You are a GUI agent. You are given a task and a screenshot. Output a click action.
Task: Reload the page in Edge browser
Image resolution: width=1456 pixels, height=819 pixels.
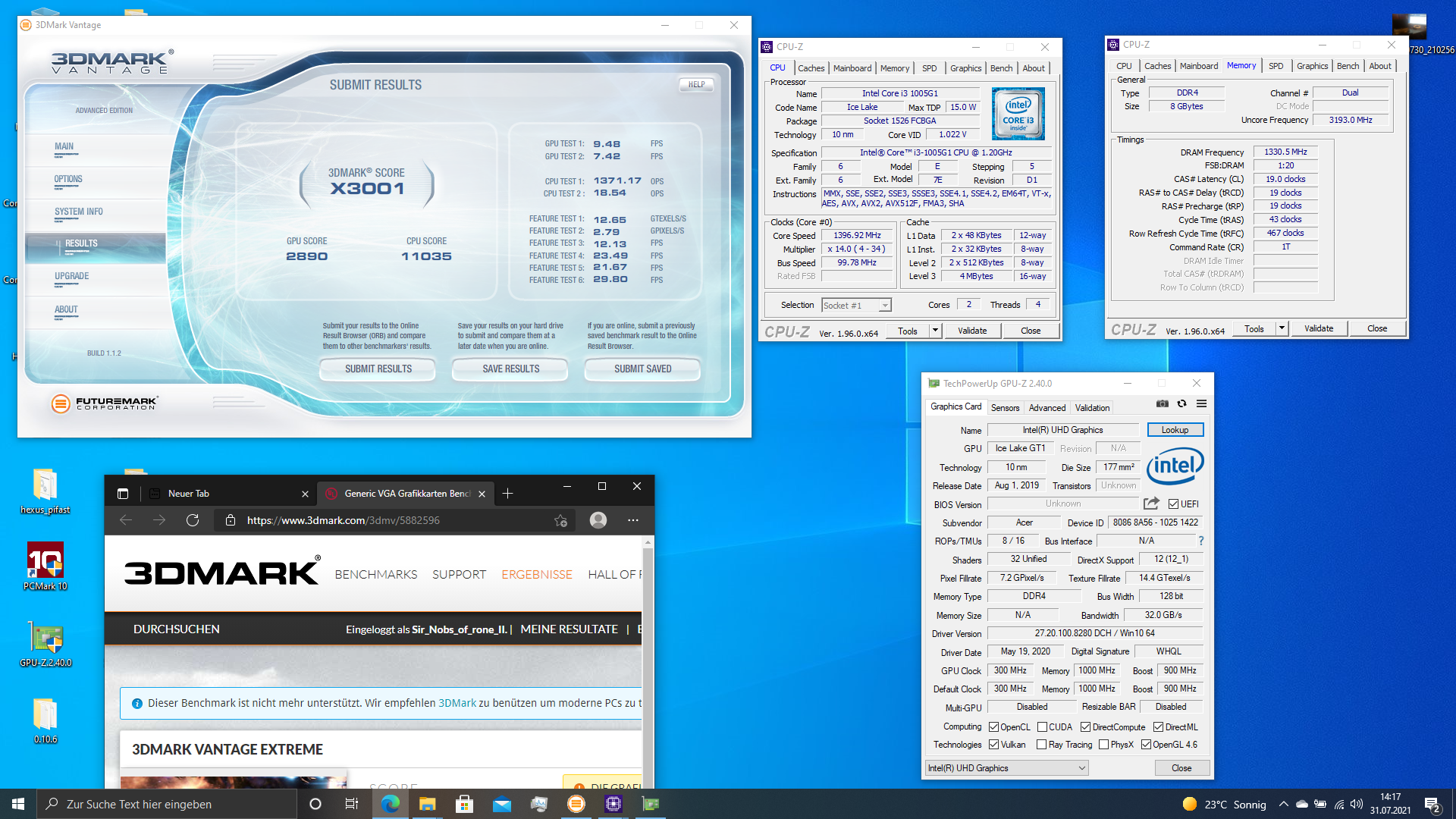pos(193,520)
